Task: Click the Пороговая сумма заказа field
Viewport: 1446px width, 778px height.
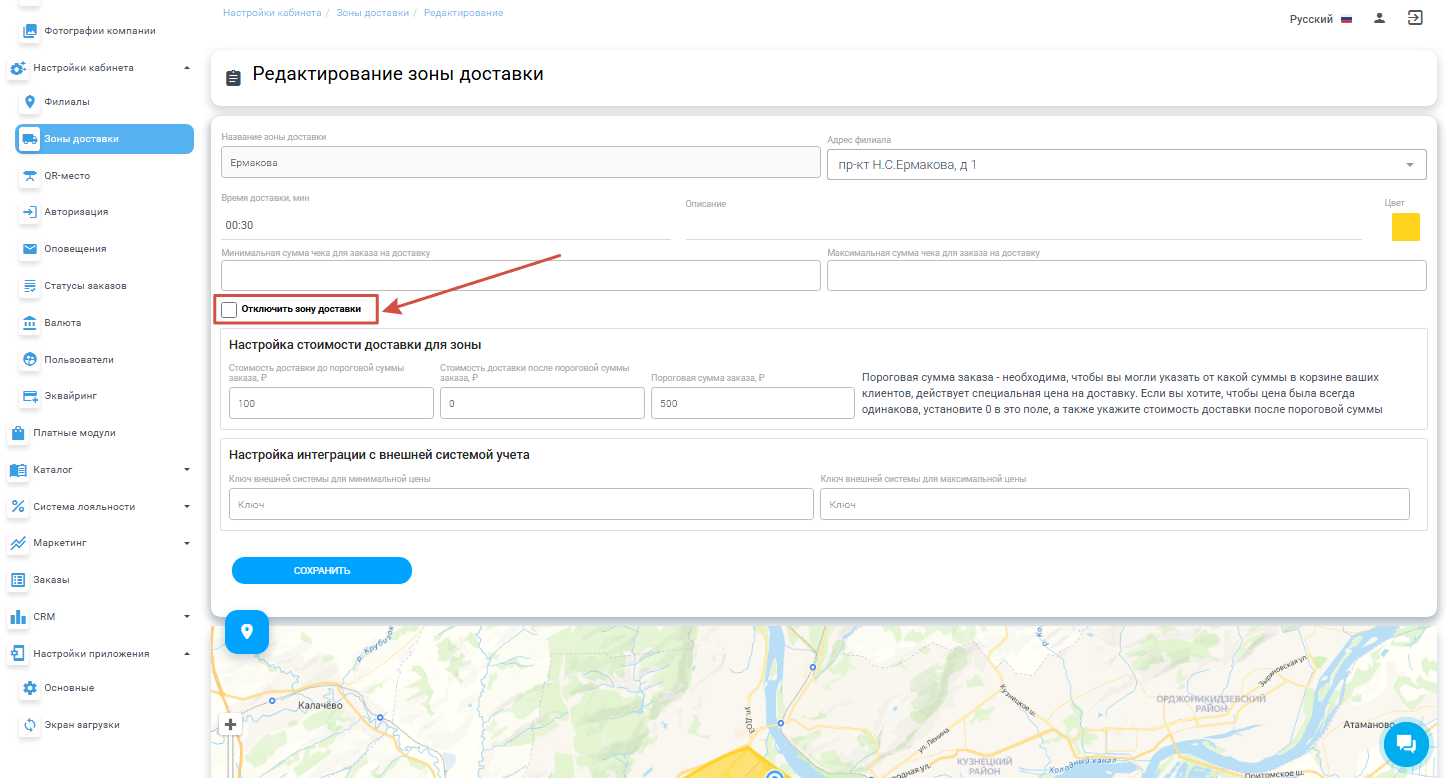Action: point(752,403)
